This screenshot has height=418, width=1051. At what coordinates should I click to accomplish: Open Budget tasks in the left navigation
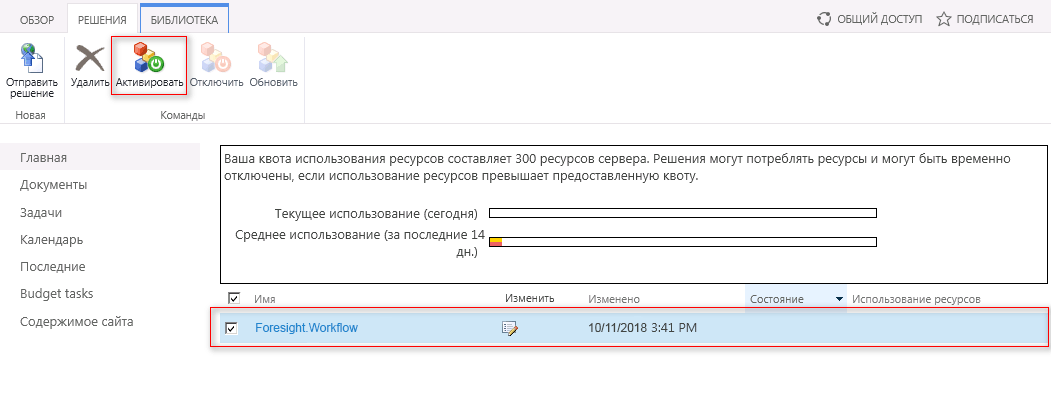coord(56,294)
